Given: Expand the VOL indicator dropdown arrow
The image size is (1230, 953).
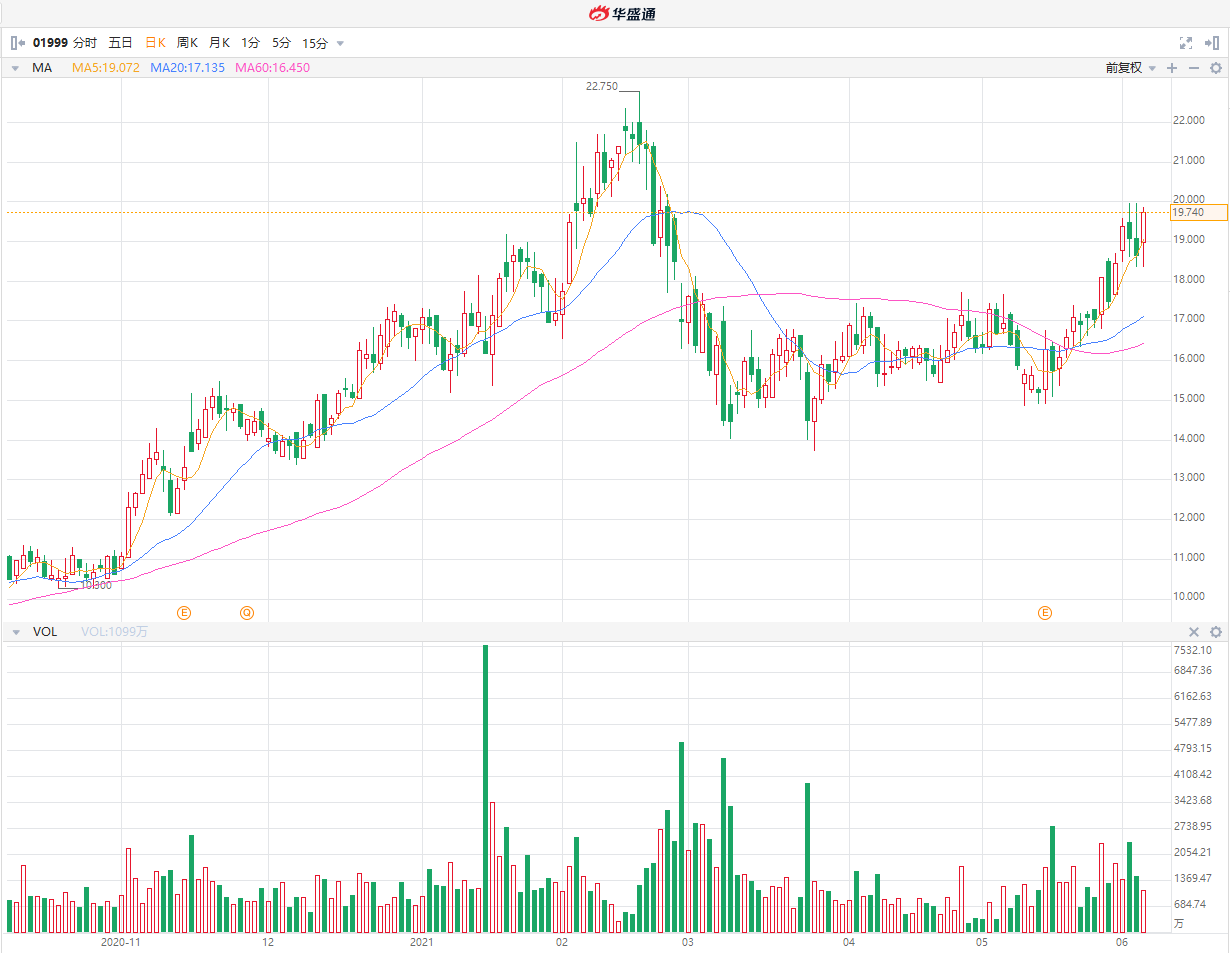Looking at the screenshot, I should point(16,632).
